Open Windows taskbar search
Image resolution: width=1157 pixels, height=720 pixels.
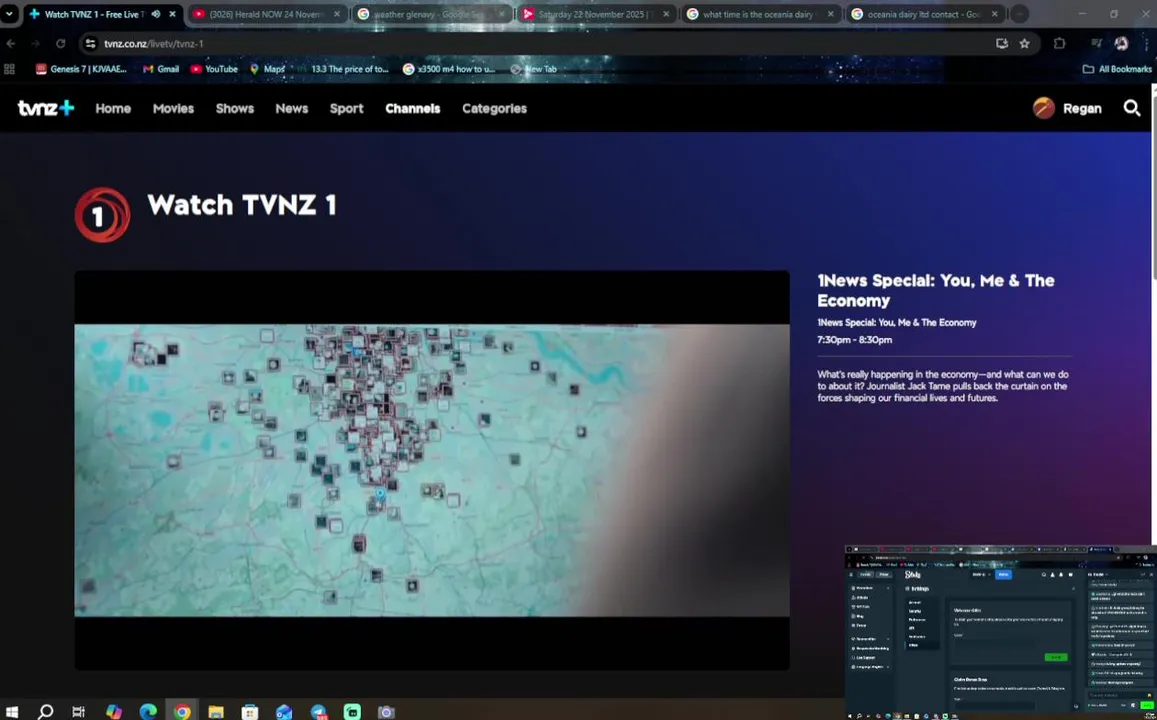point(46,712)
